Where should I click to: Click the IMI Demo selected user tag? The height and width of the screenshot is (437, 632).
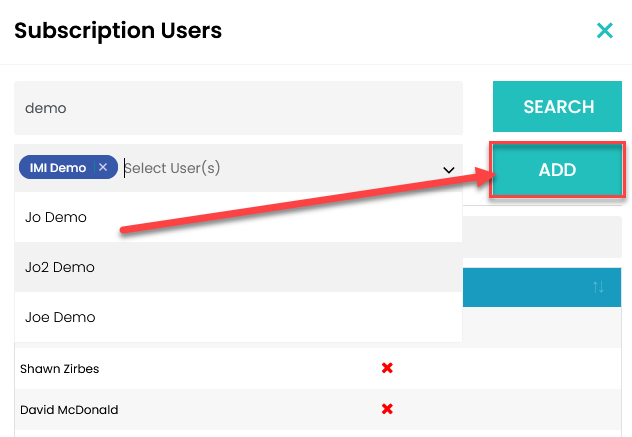58,168
